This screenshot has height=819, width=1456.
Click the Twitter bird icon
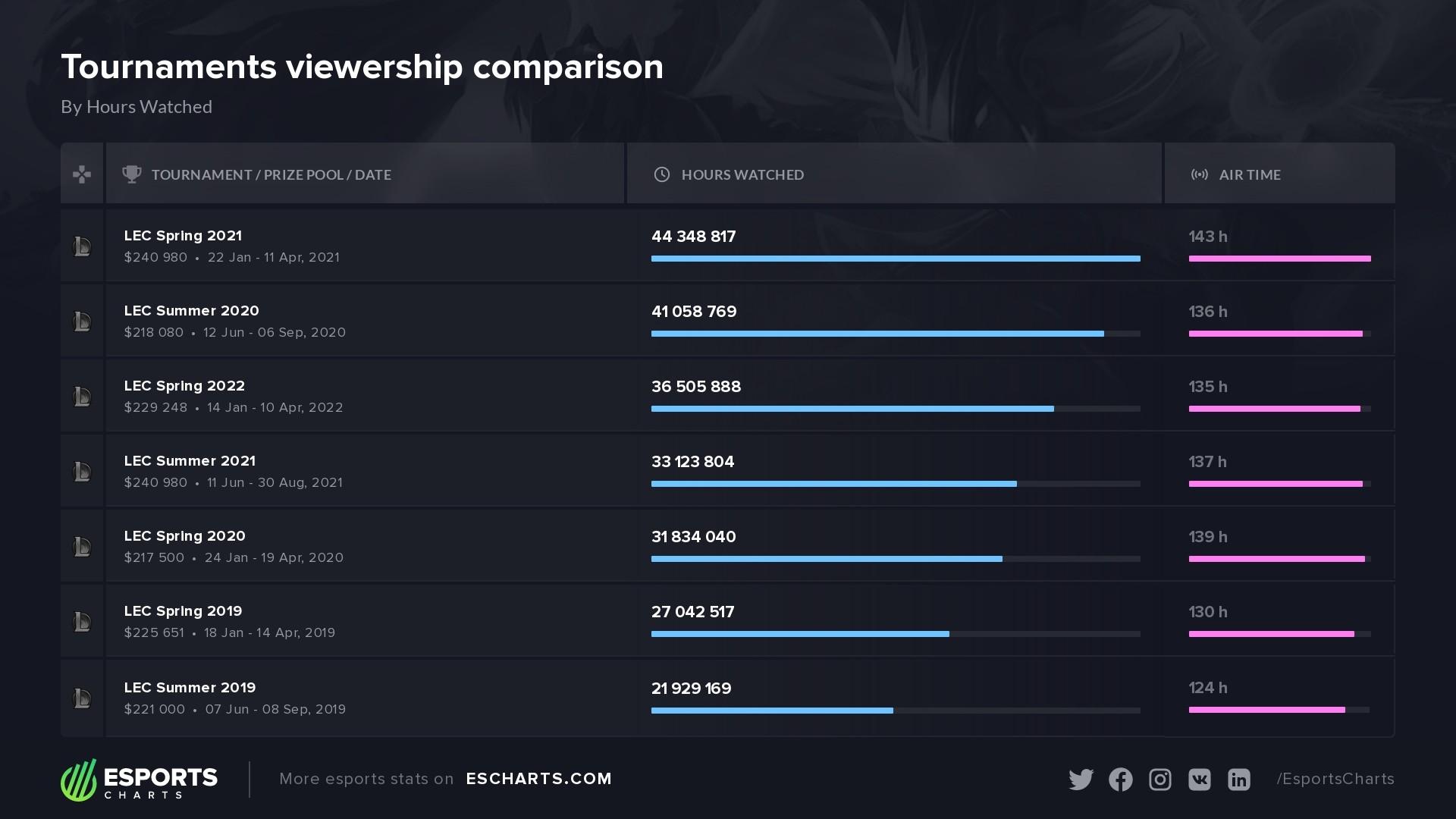(x=1081, y=780)
